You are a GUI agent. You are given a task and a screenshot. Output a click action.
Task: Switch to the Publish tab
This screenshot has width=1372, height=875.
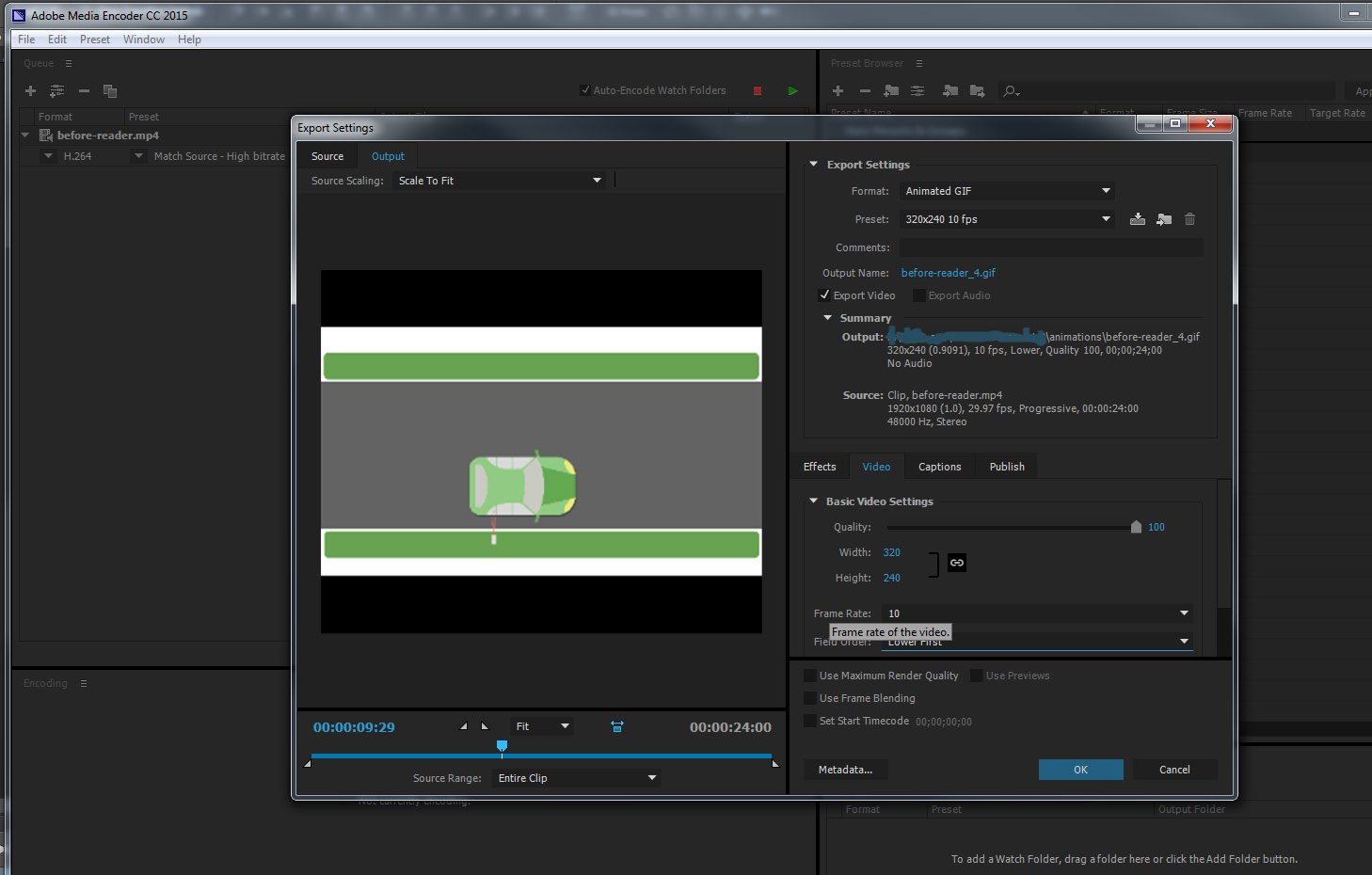pos(1007,467)
